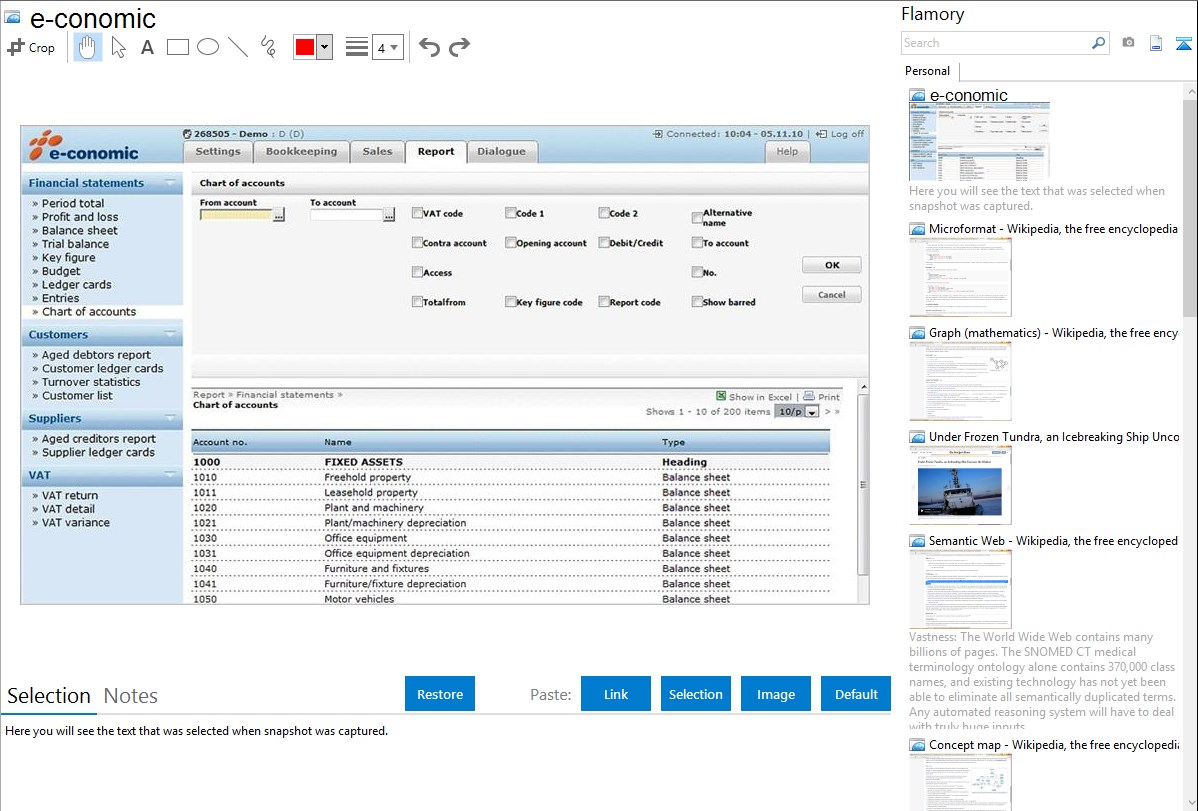Enable the Code 1 checkbox
Image resolution: width=1198 pixels, height=811 pixels.
(510, 213)
